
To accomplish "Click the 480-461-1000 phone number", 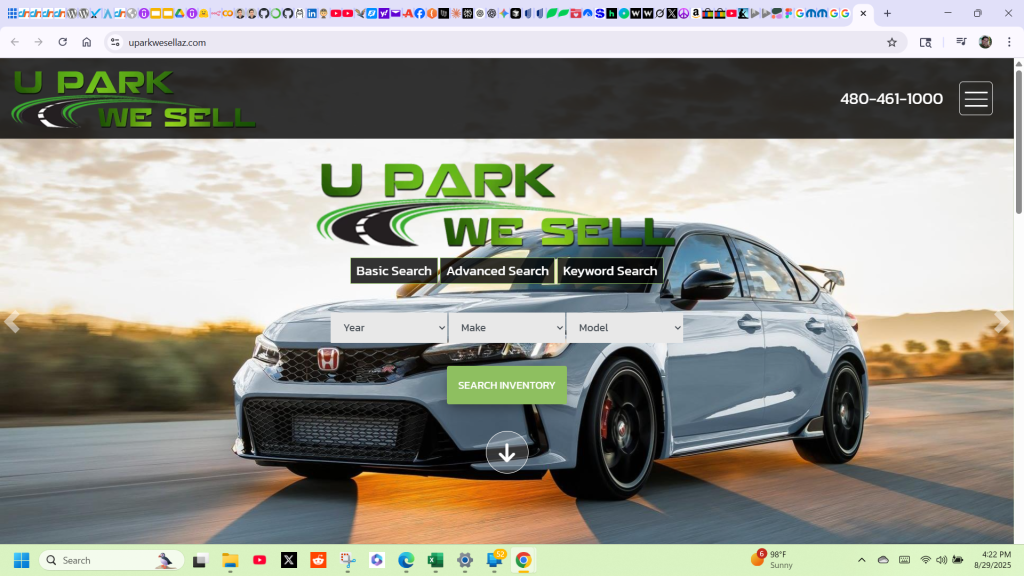I will coord(891,99).
